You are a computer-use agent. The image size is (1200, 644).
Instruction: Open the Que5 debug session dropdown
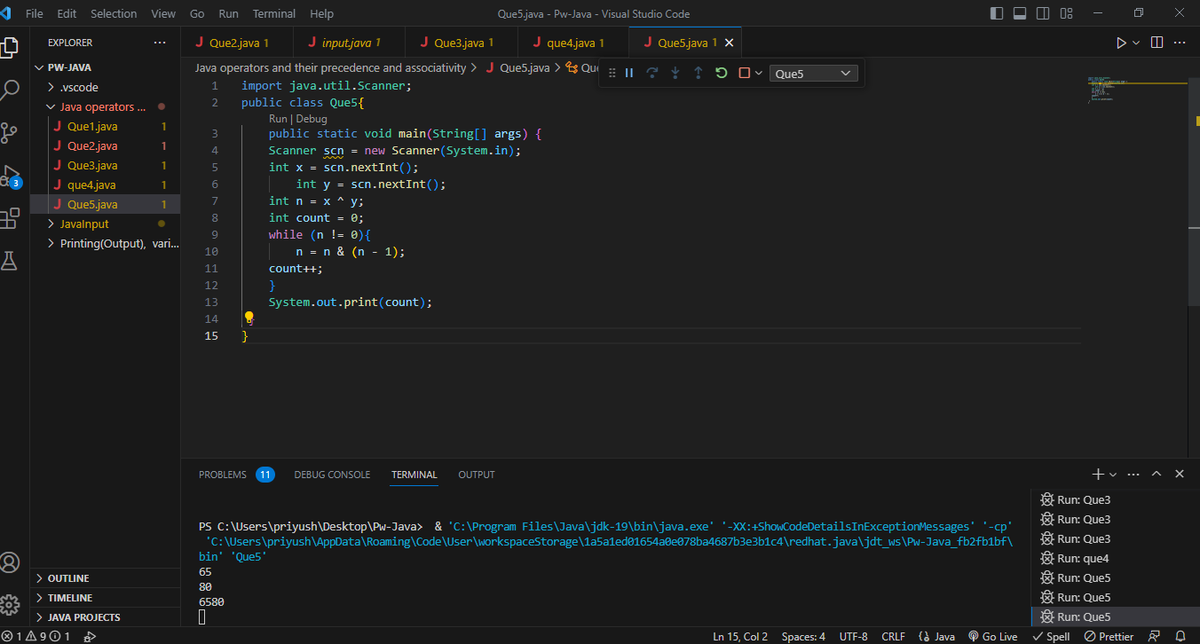(814, 73)
